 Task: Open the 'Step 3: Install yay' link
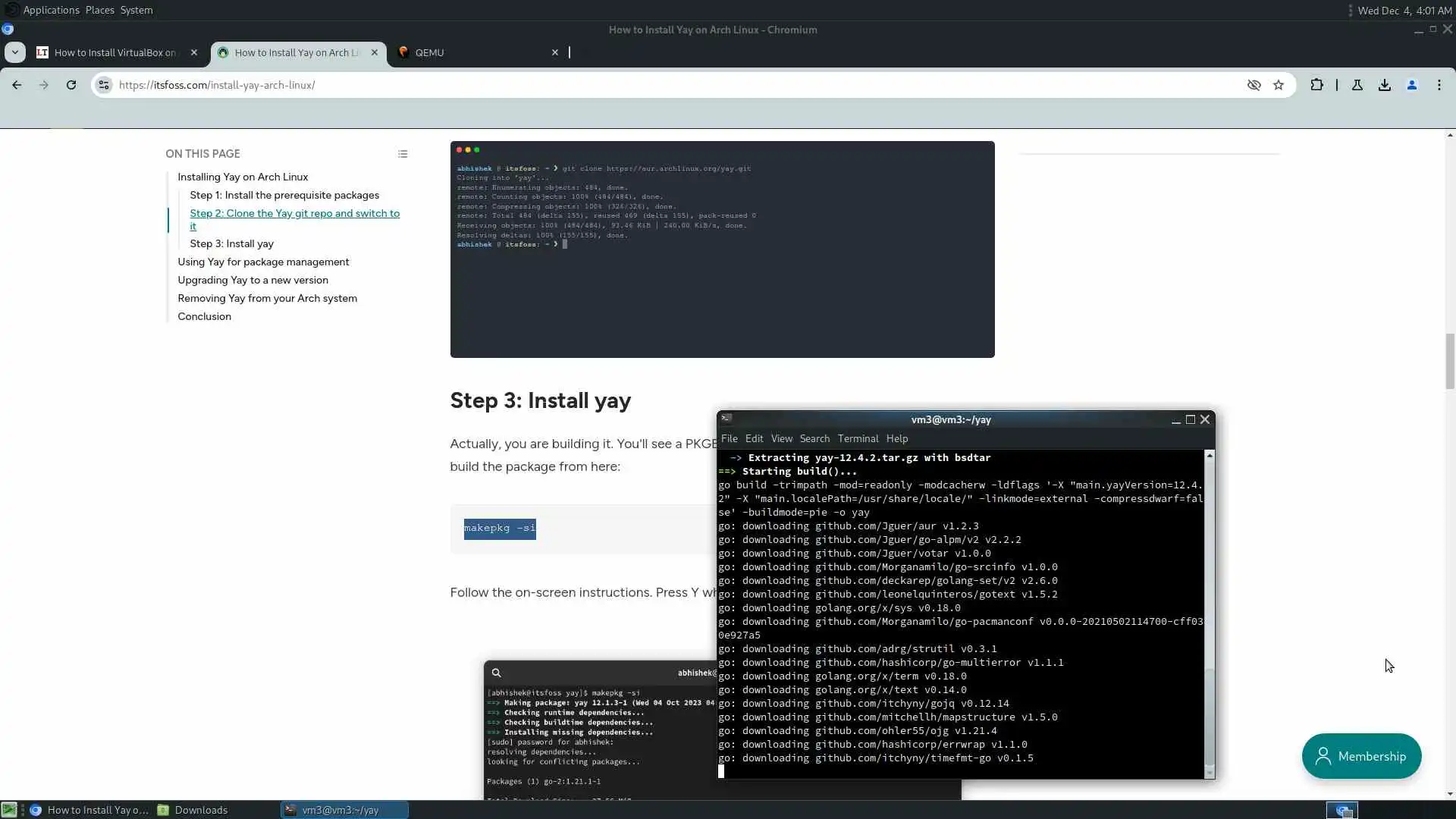tap(231, 243)
